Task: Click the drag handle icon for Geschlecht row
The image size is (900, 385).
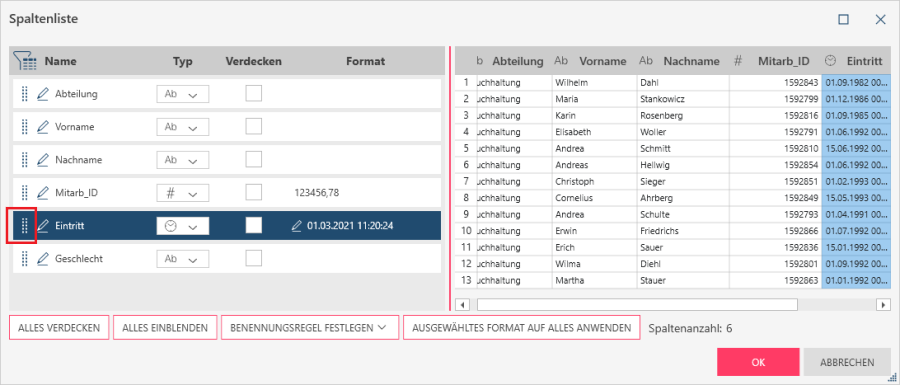Action: [x=24, y=259]
